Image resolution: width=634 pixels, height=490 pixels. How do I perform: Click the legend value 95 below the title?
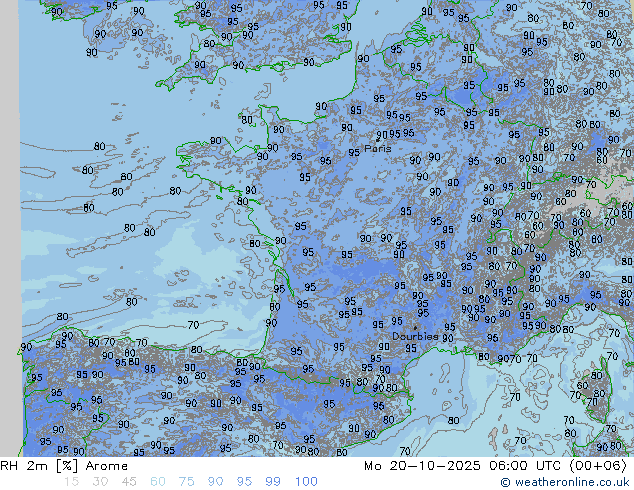coord(244,482)
